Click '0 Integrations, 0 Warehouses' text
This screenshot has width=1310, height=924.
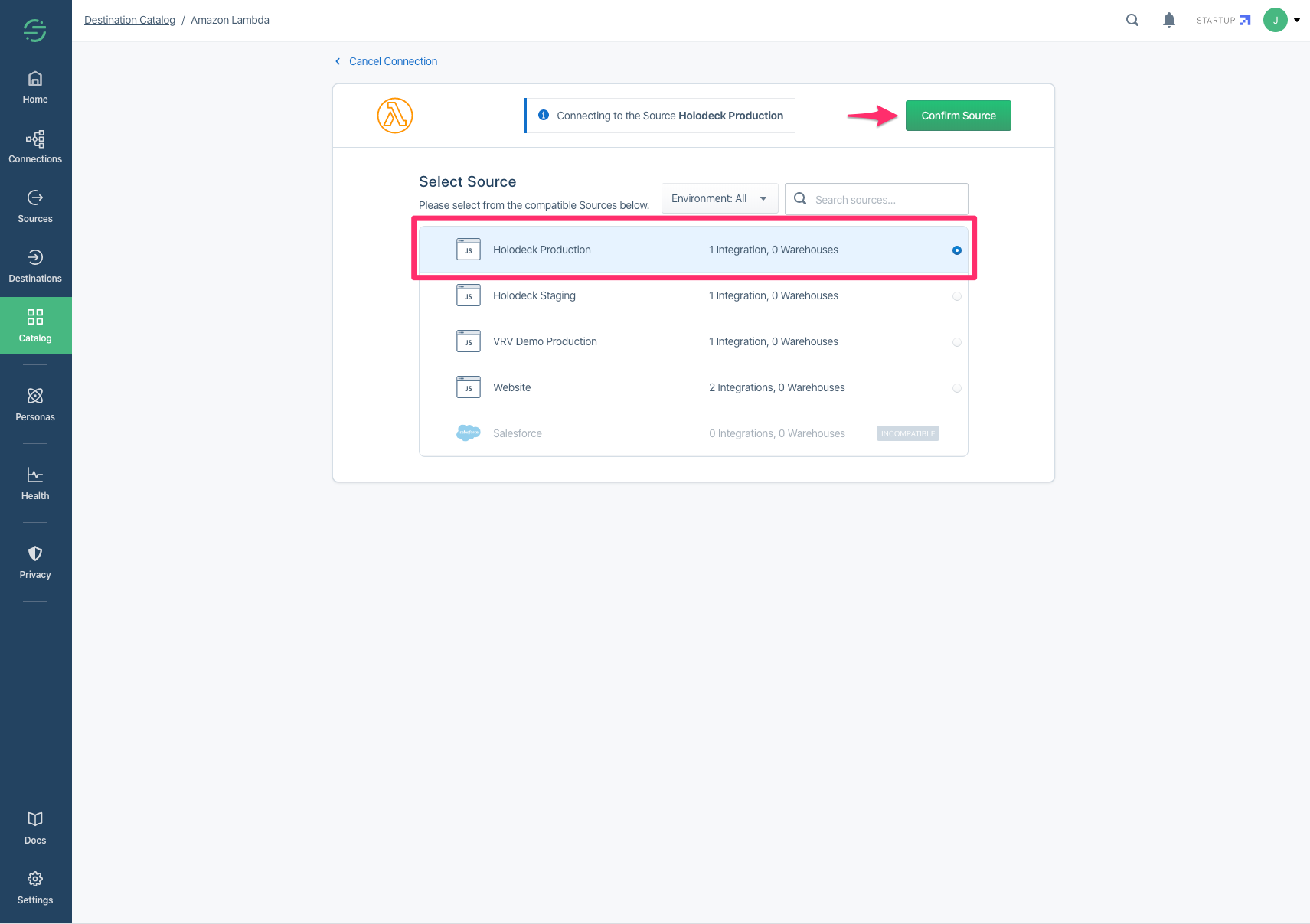pos(777,433)
